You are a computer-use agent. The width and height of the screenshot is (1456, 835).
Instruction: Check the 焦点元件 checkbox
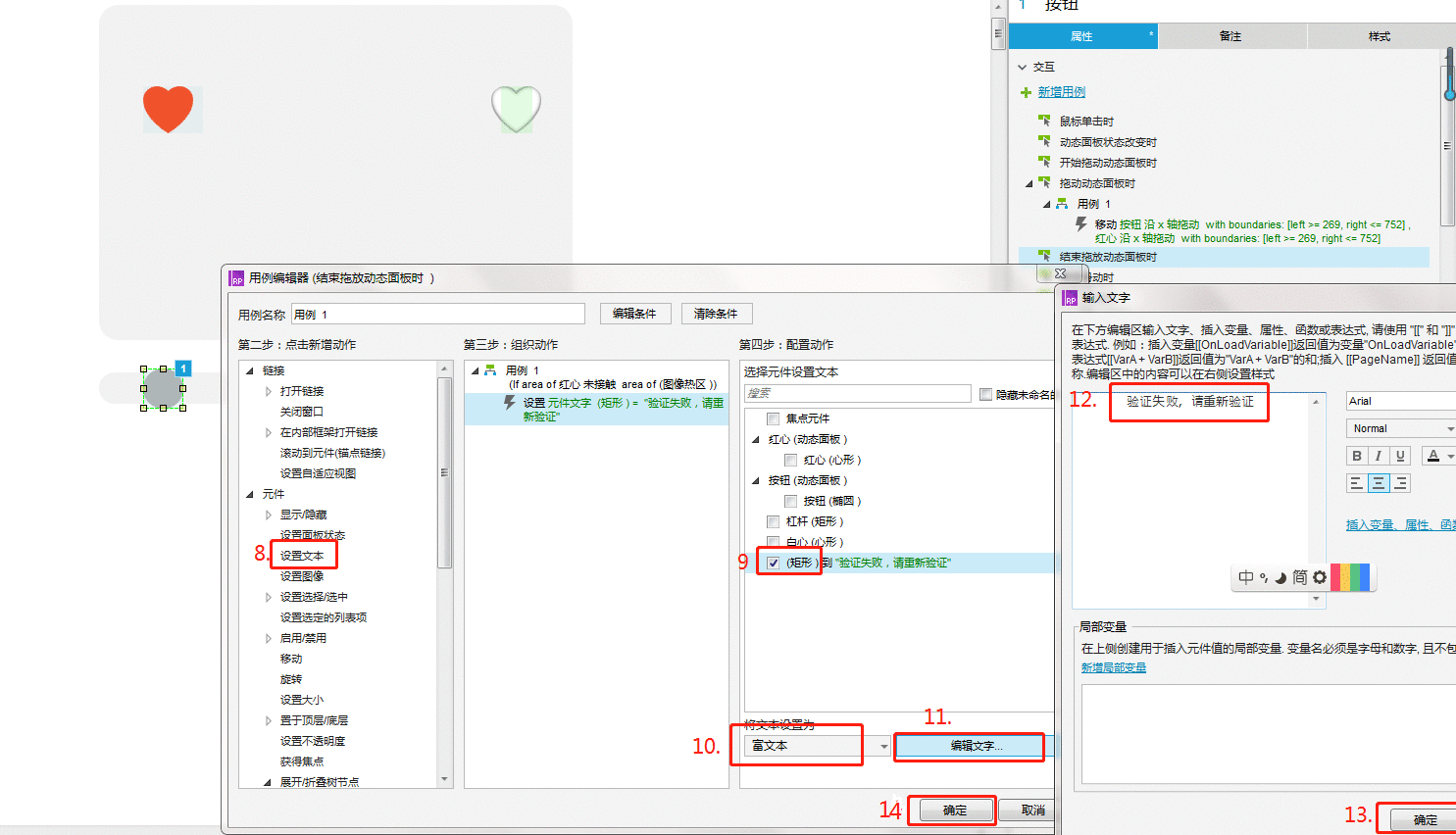(774, 418)
